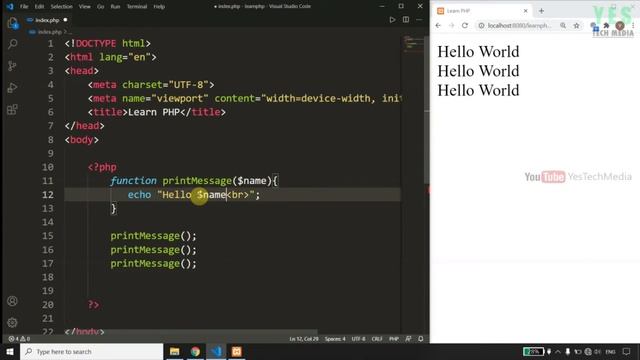This screenshot has width=640, height=360.
Task: Open the Source Control view
Action: 12,66
